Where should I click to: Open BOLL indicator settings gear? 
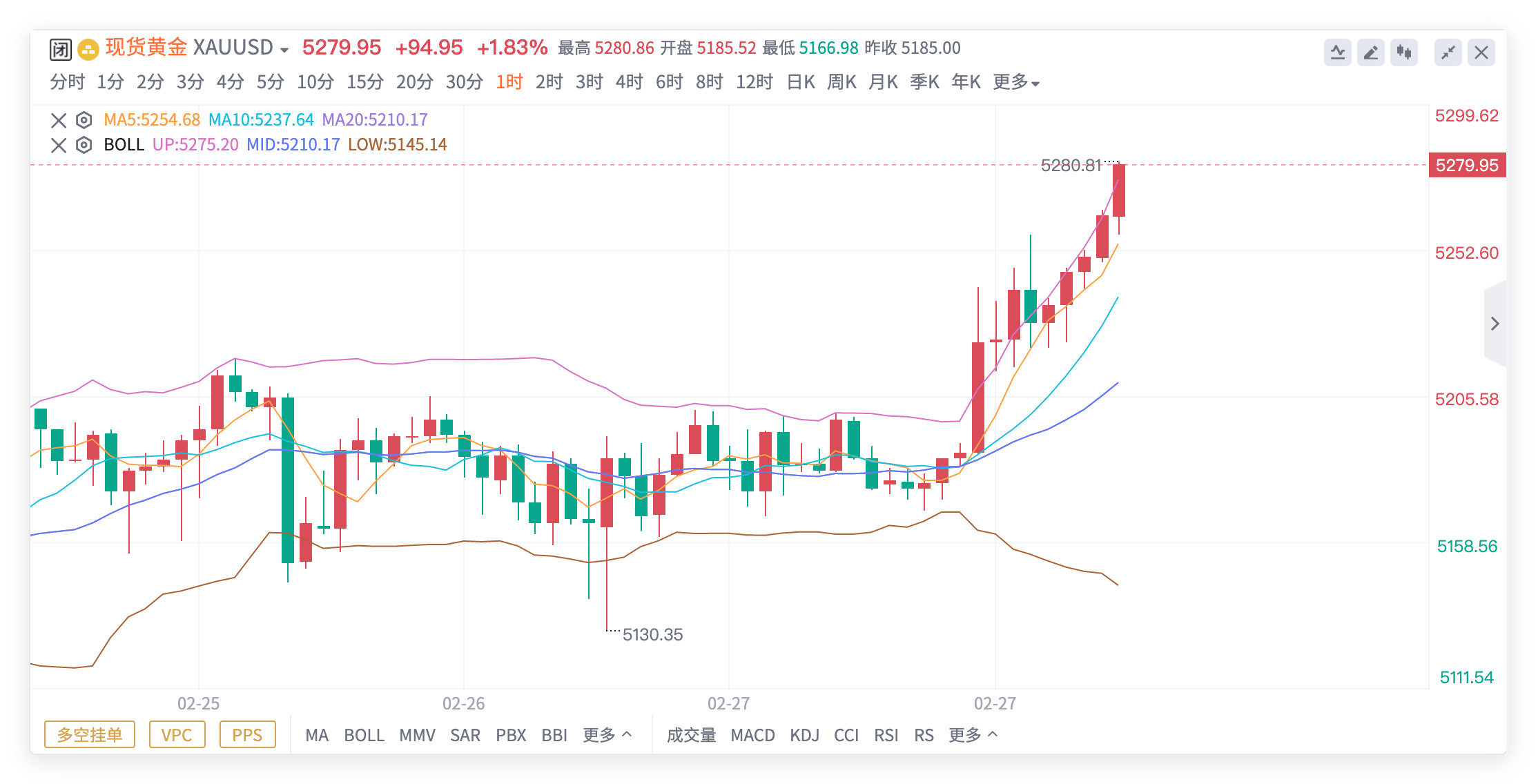pyautogui.click(x=83, y=145)
